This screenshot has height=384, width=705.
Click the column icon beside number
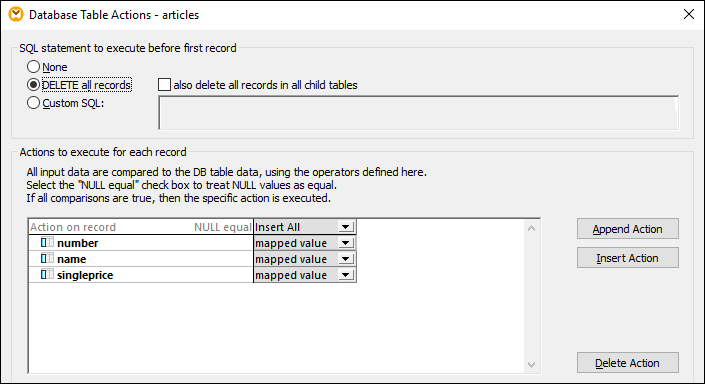pyautogui.click(x=47, y=243)
